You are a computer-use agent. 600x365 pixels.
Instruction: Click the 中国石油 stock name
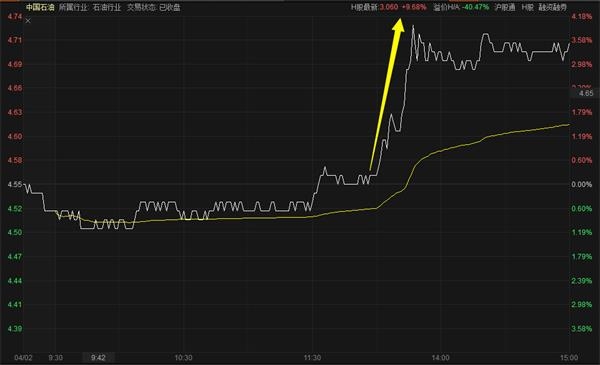coord(40,7)
